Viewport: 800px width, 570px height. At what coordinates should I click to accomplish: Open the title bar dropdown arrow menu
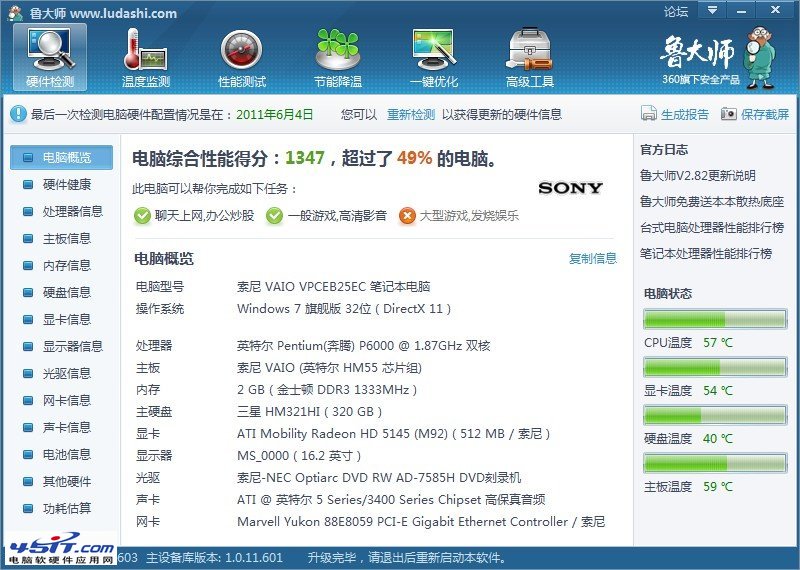[x=713, y=10]
